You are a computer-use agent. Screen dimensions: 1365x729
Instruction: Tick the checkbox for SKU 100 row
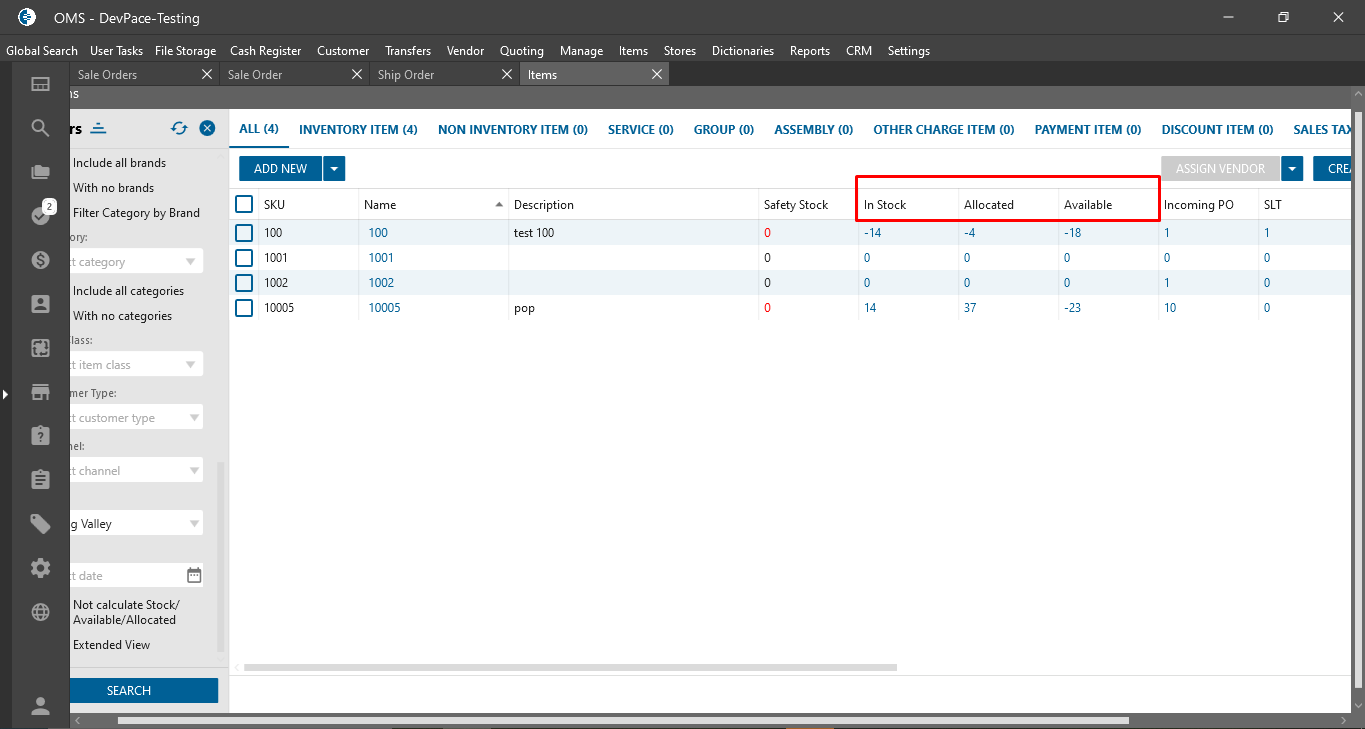coord(244,233)
